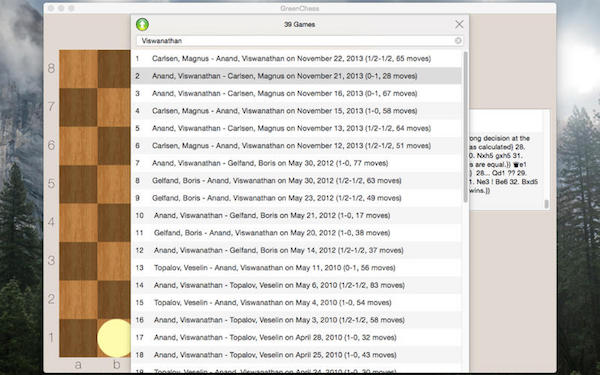Click the comment pane scrollbar
Viewport: 600px width, 375px height.
(546, 204)
